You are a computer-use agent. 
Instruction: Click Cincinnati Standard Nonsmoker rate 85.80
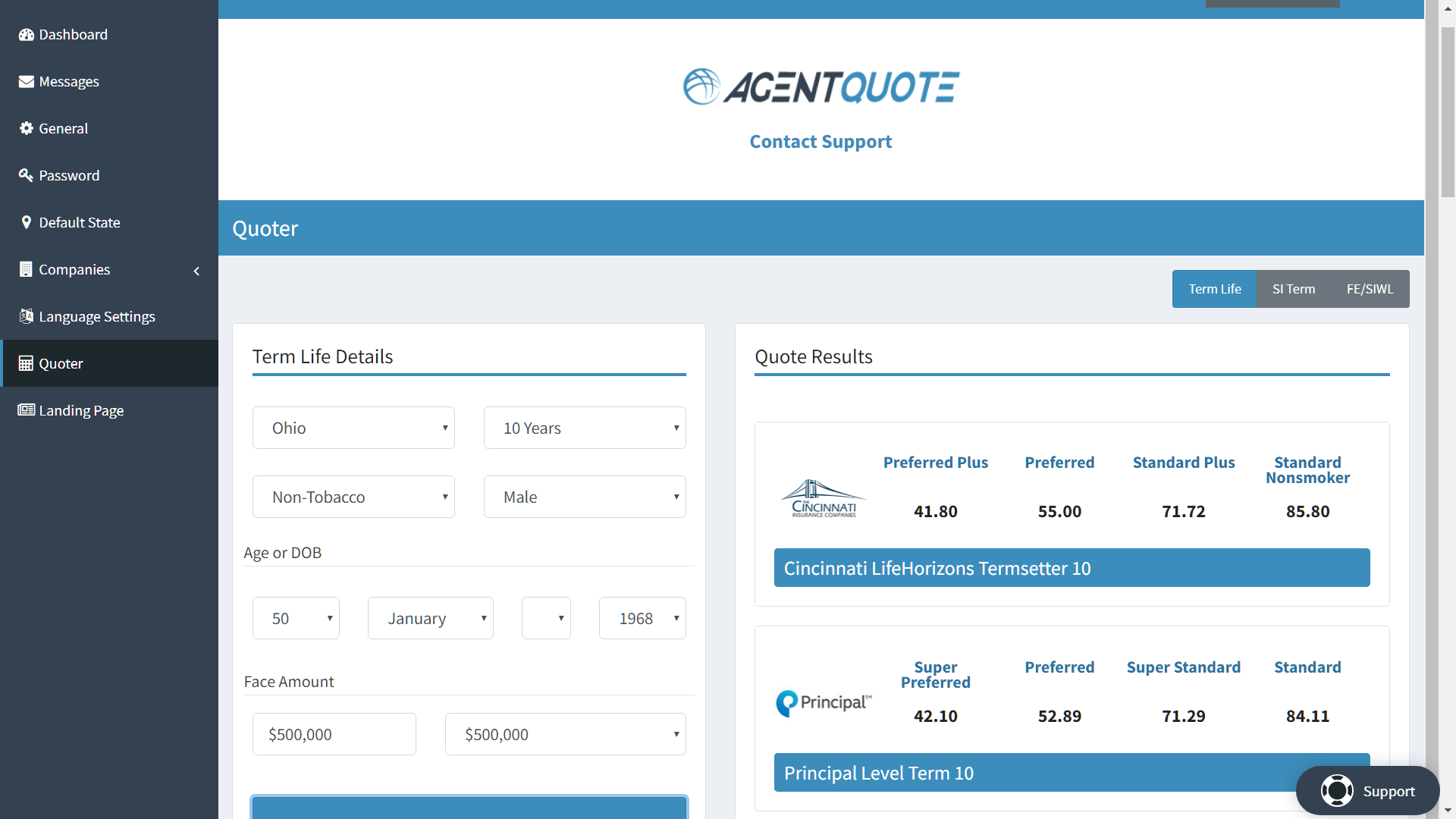[x=1307, y=512]
